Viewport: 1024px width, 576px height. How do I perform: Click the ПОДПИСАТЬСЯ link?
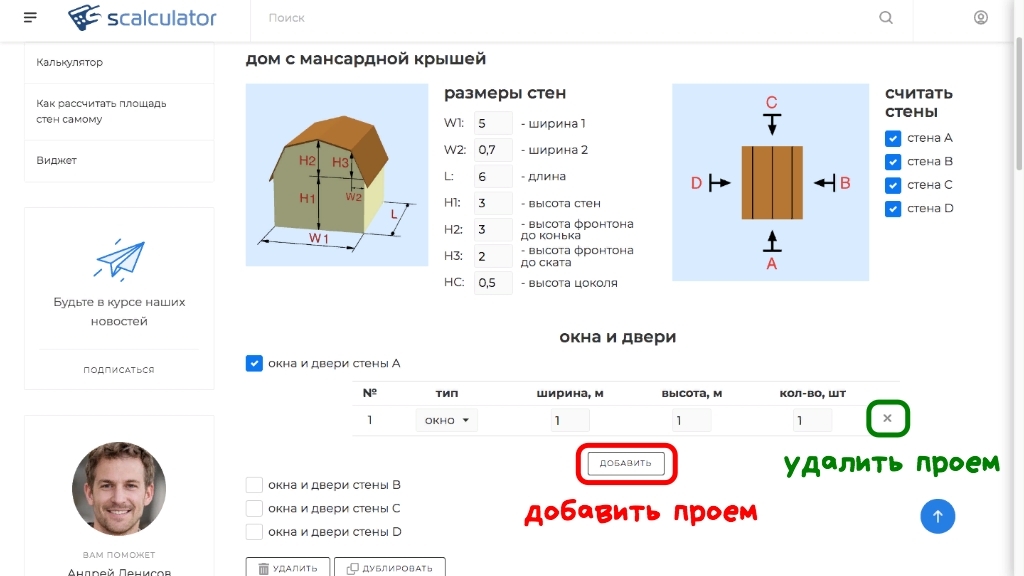tap(119, 369)
